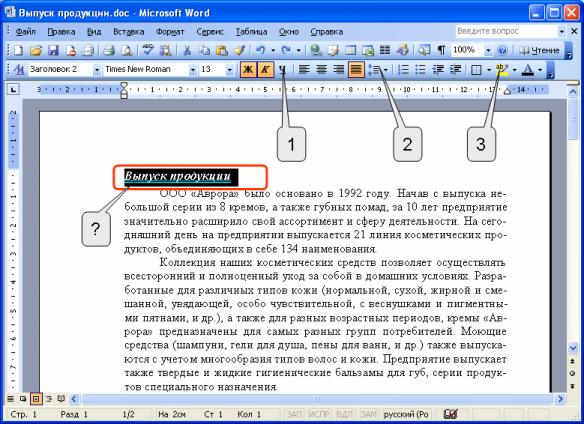Expand the undo history dropdown arrow
Screen dimensions: 584x424
[x=273, y=50]
